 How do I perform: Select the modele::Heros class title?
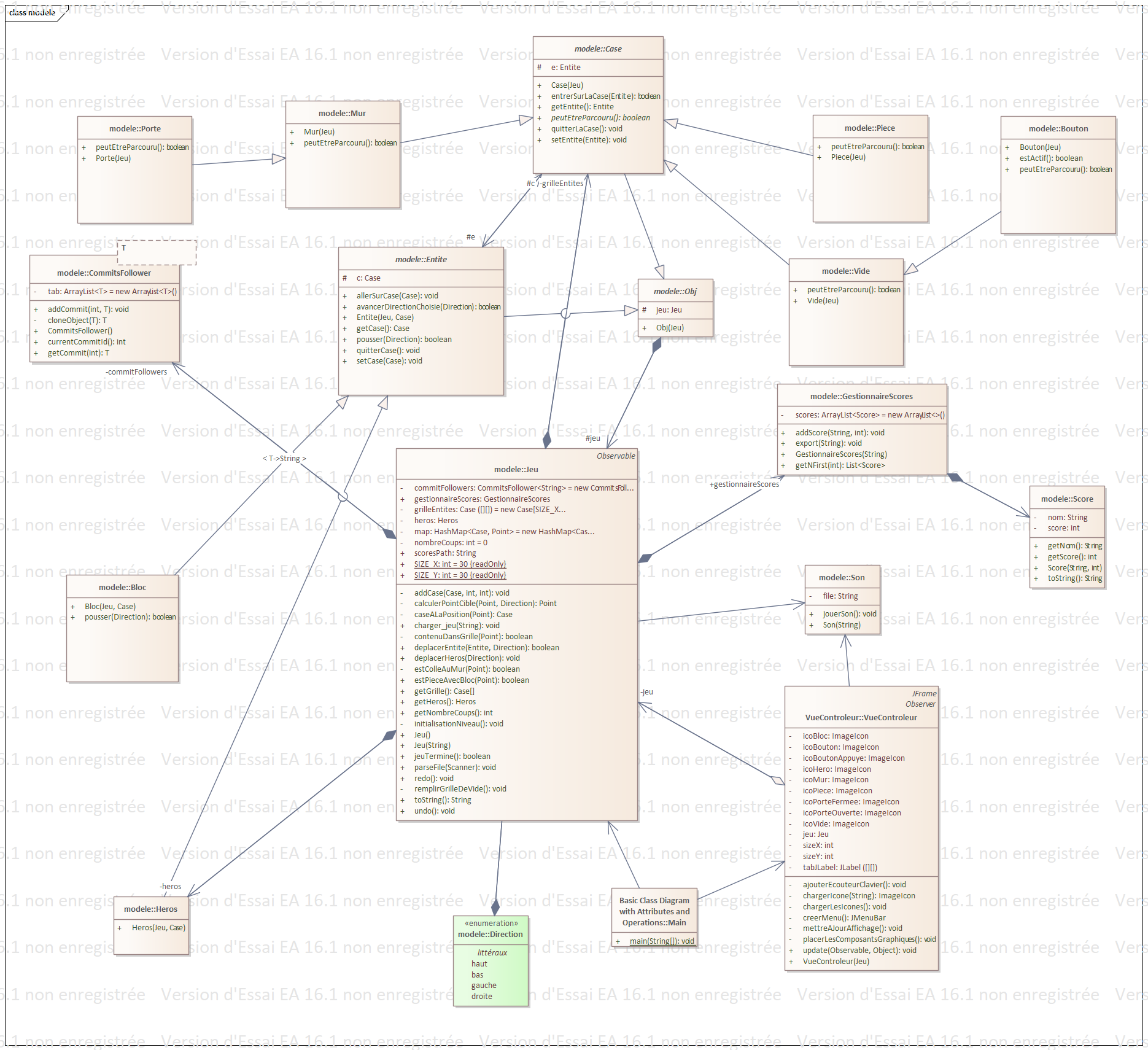tap(150, 909)
